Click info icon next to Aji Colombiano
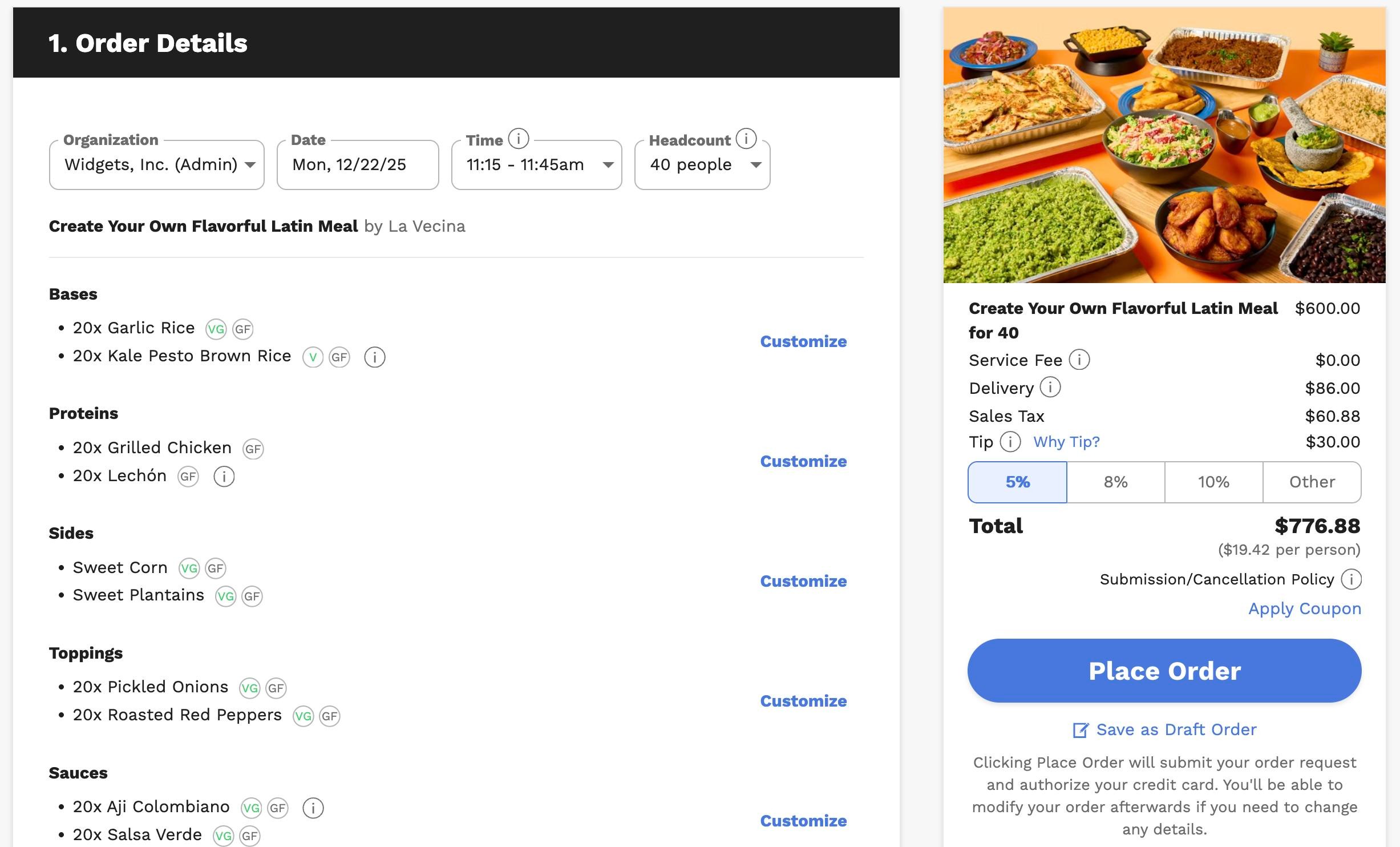 coord(313,808)
